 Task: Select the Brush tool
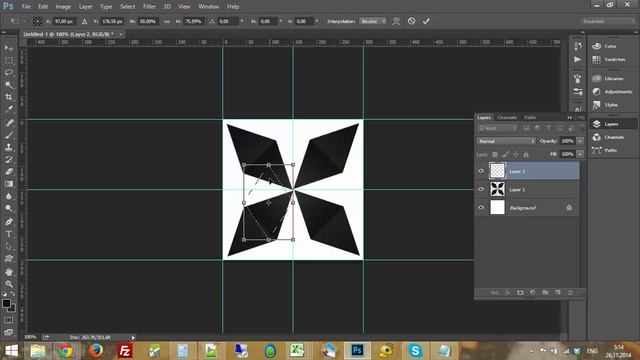(x=9, y=135)
